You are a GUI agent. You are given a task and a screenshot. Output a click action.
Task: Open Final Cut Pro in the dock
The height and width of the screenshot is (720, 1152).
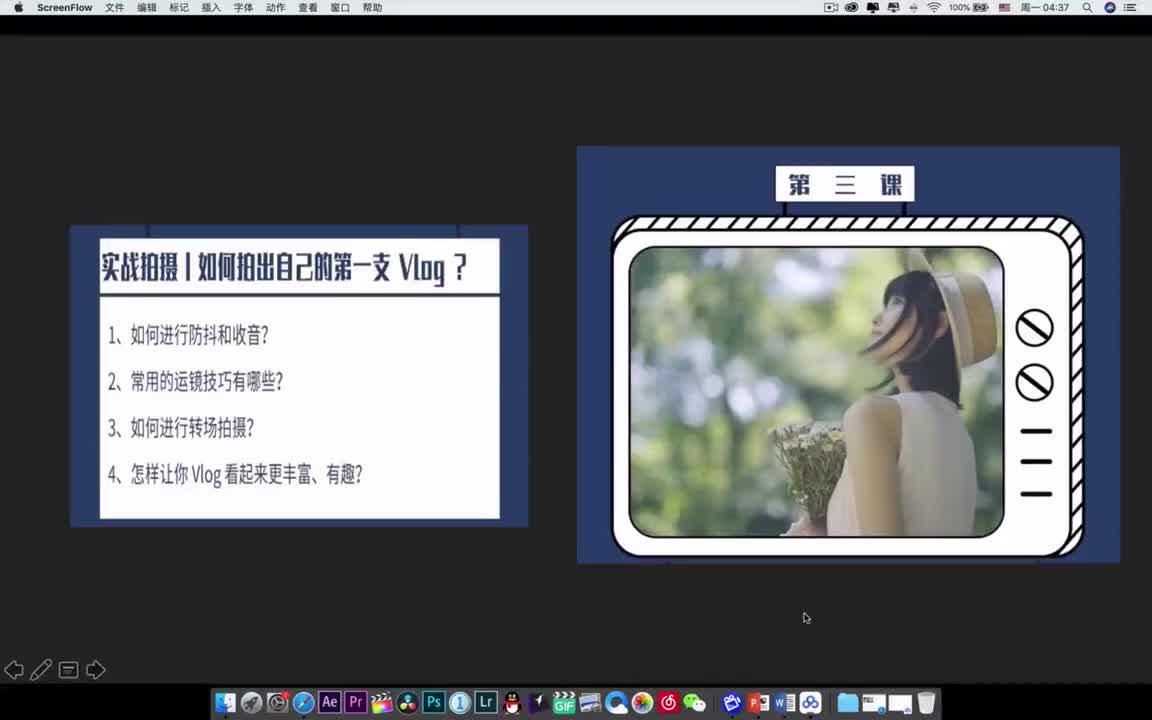[381, 703]
